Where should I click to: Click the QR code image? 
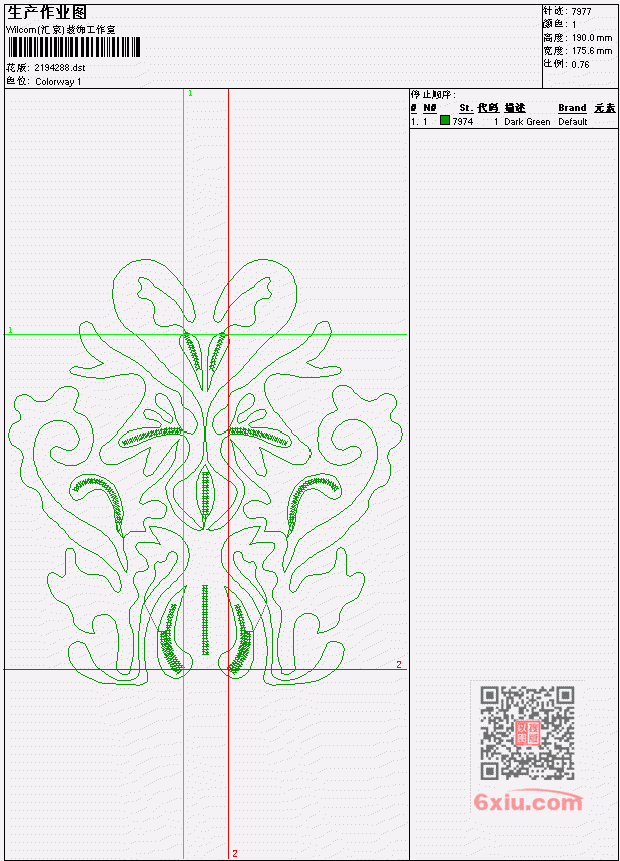[x=527, y=733]
